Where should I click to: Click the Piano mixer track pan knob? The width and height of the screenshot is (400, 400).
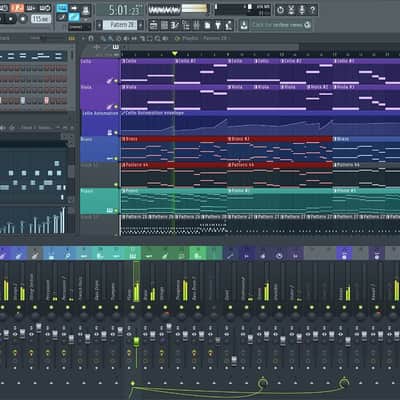tap(133, 315)
